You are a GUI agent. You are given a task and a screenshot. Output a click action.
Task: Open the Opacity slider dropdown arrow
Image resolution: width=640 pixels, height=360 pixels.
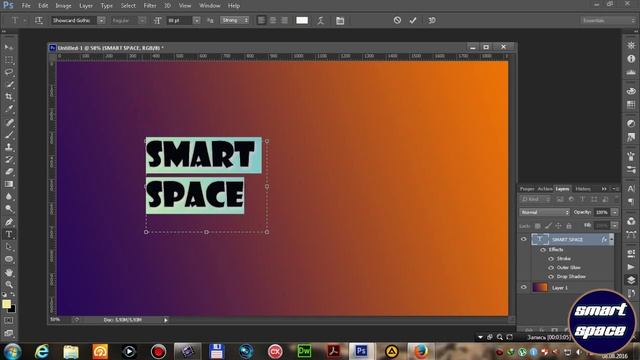[x=615, y=212]
